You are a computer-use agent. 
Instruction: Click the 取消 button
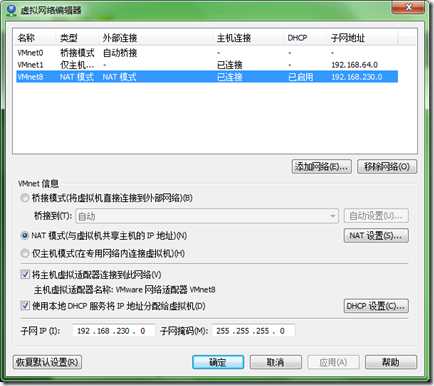pyautogui.click(x=276, y=362)
